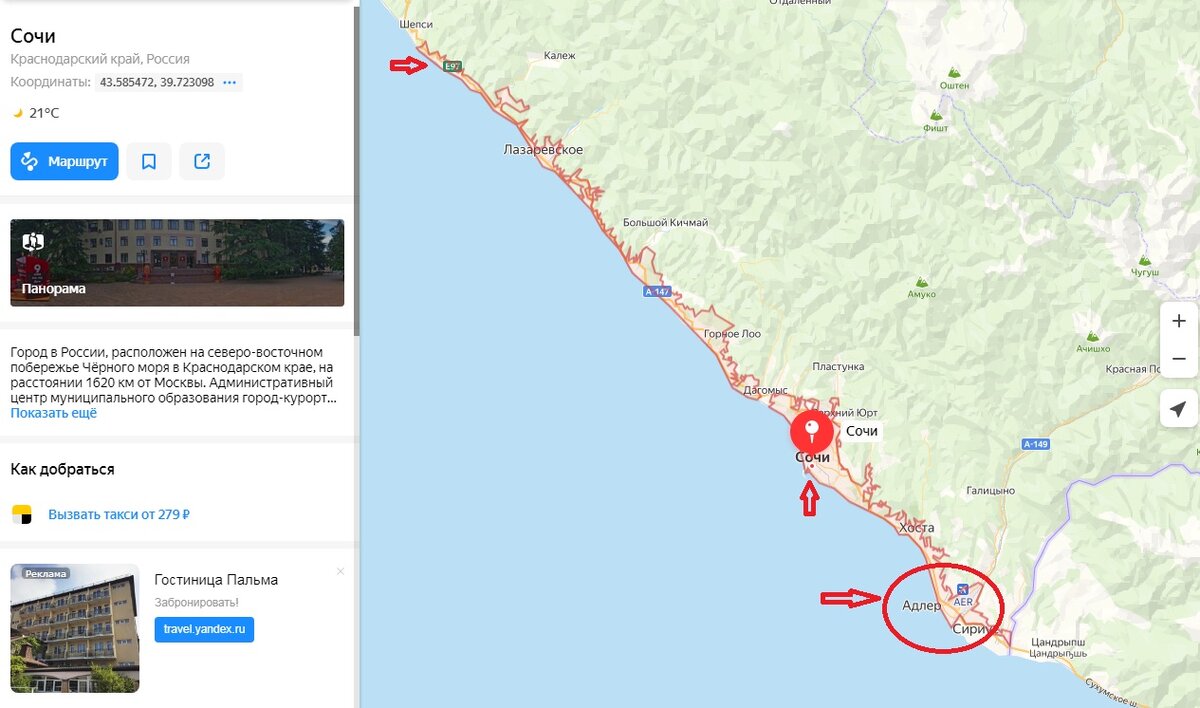Click the Гостиница Пальма hotel photo

coord(75,628)
